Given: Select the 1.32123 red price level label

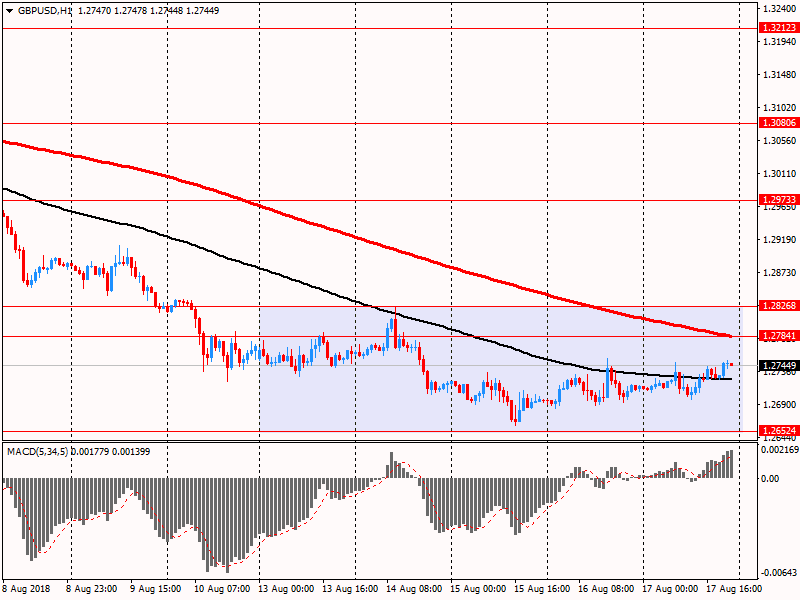Looking at the screenshot, I should [x=779, y=28].
